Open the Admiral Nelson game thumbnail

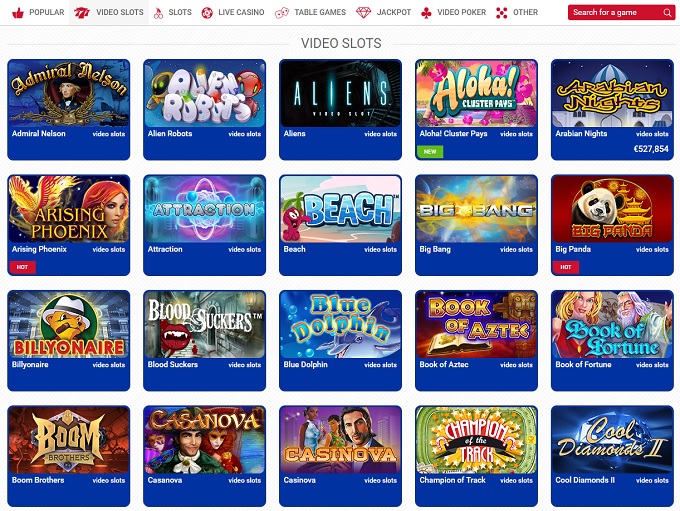(x=69, y=93)
